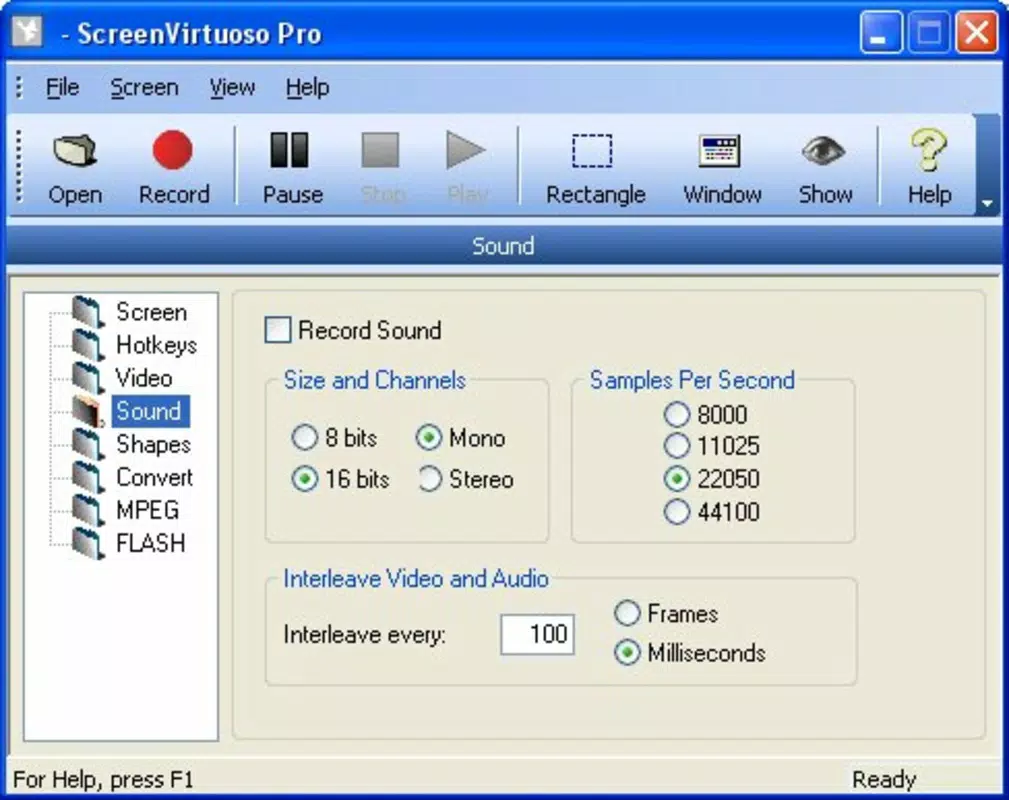1009x800 pixels.
Task: Click the Video settings tree icon
Action: point(88,378)
